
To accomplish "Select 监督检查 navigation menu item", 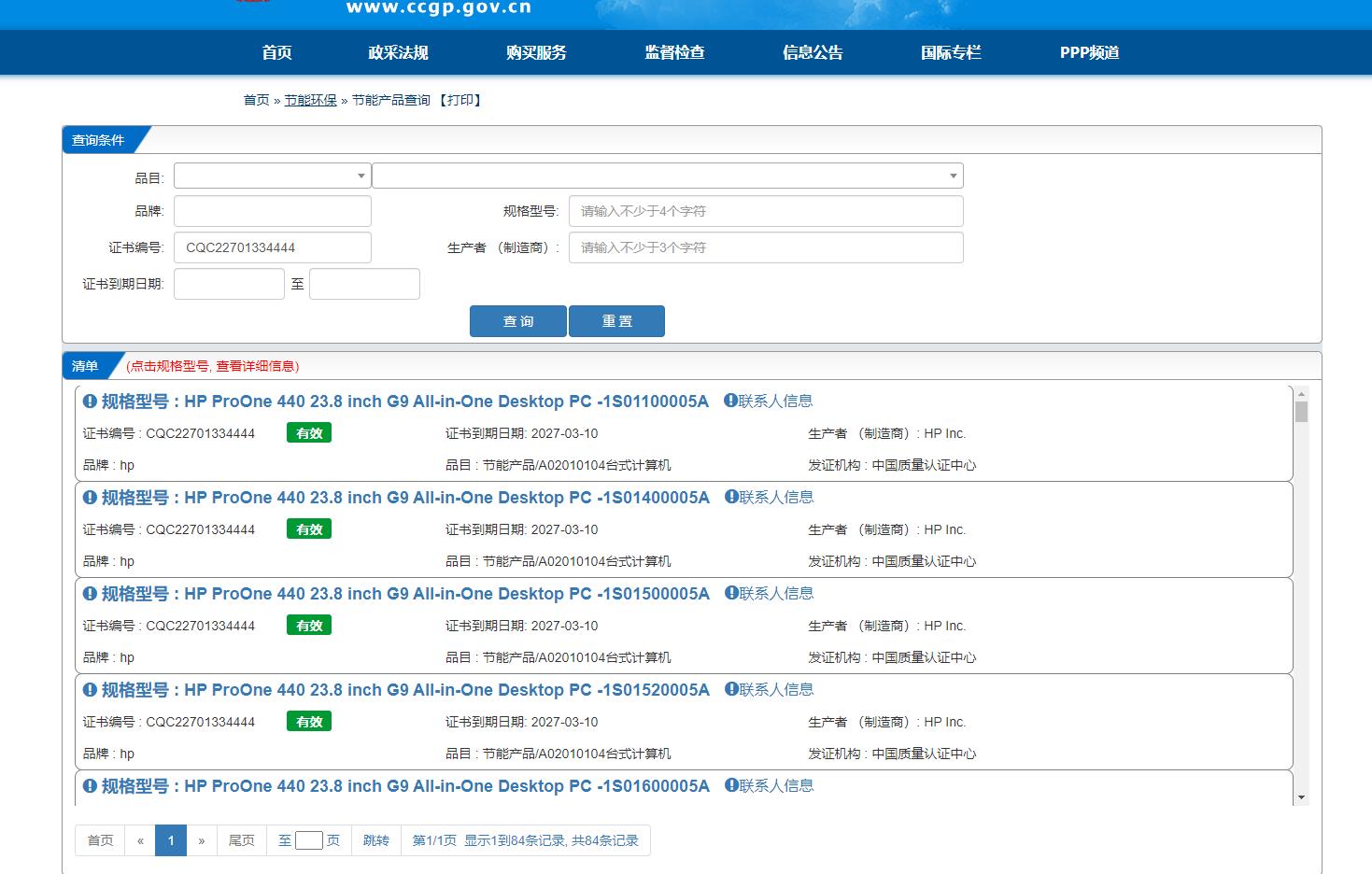I will click(674, 52).
